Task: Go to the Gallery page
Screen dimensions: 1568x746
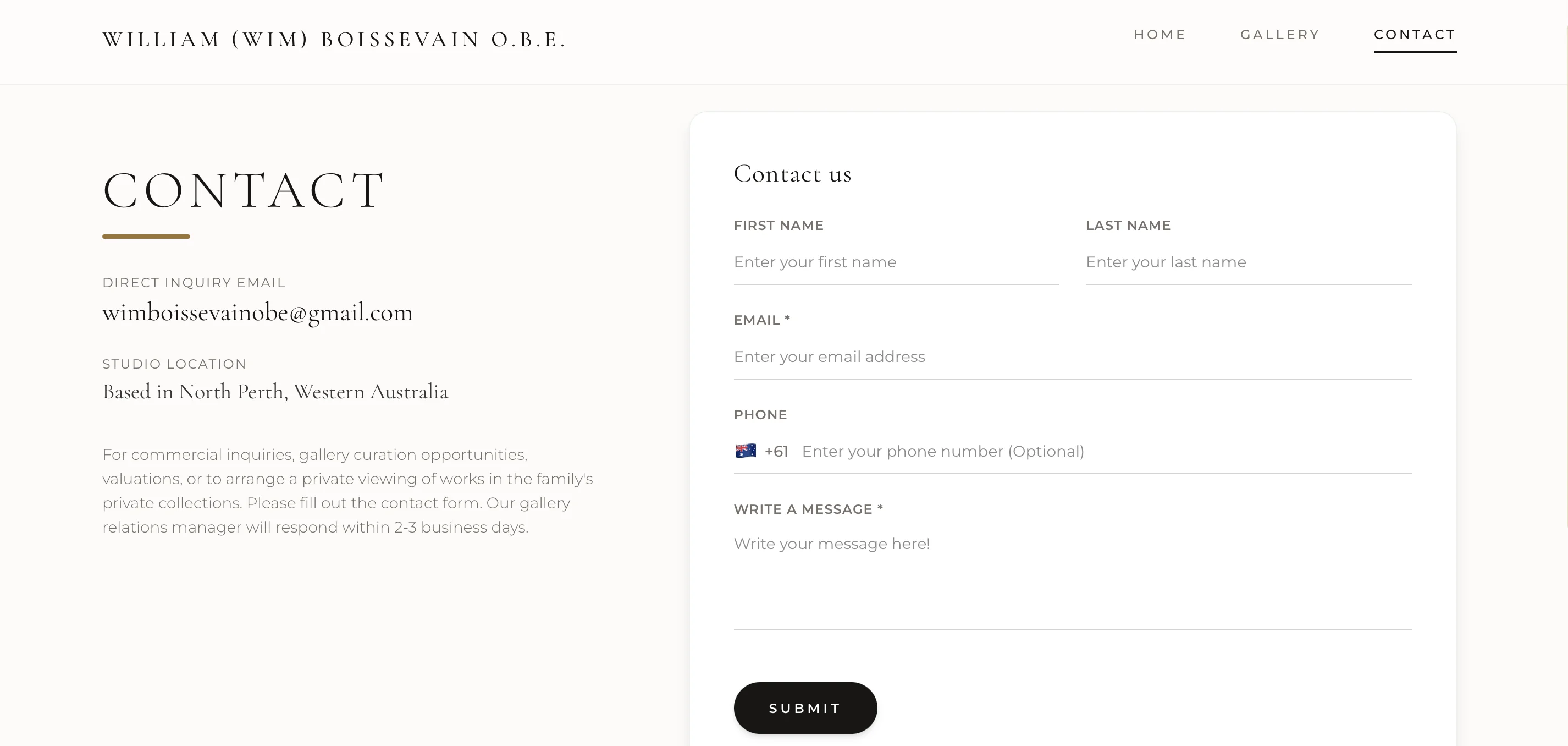Action: coord(1279,35)
